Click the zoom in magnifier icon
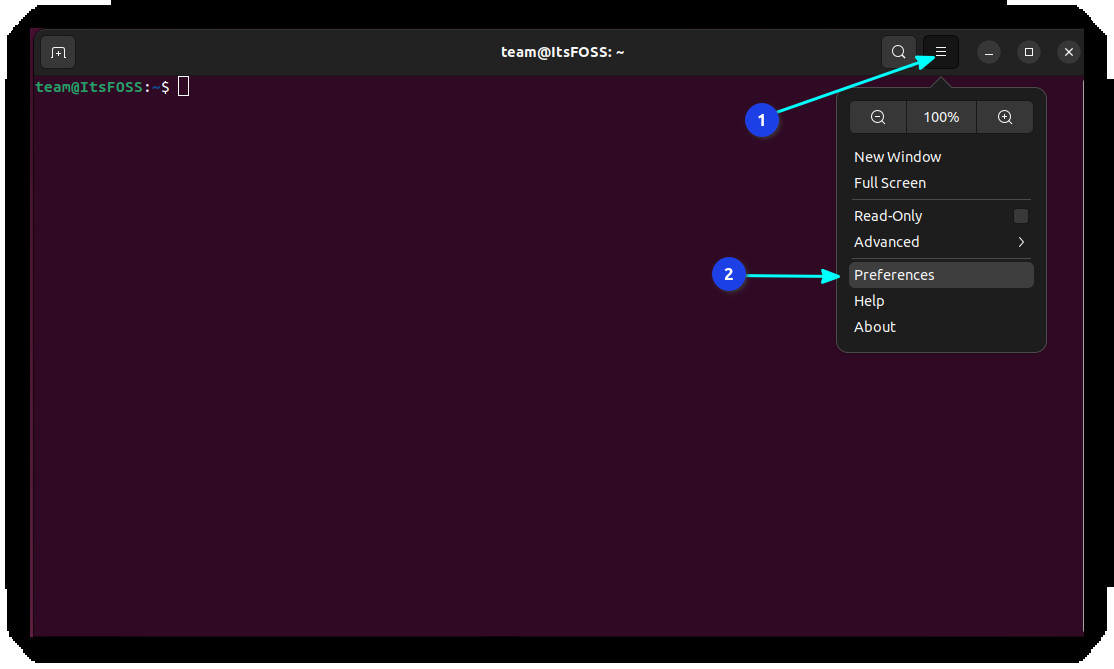The width and height of the screenshot is (1114, 669). tap(1005, 117)
